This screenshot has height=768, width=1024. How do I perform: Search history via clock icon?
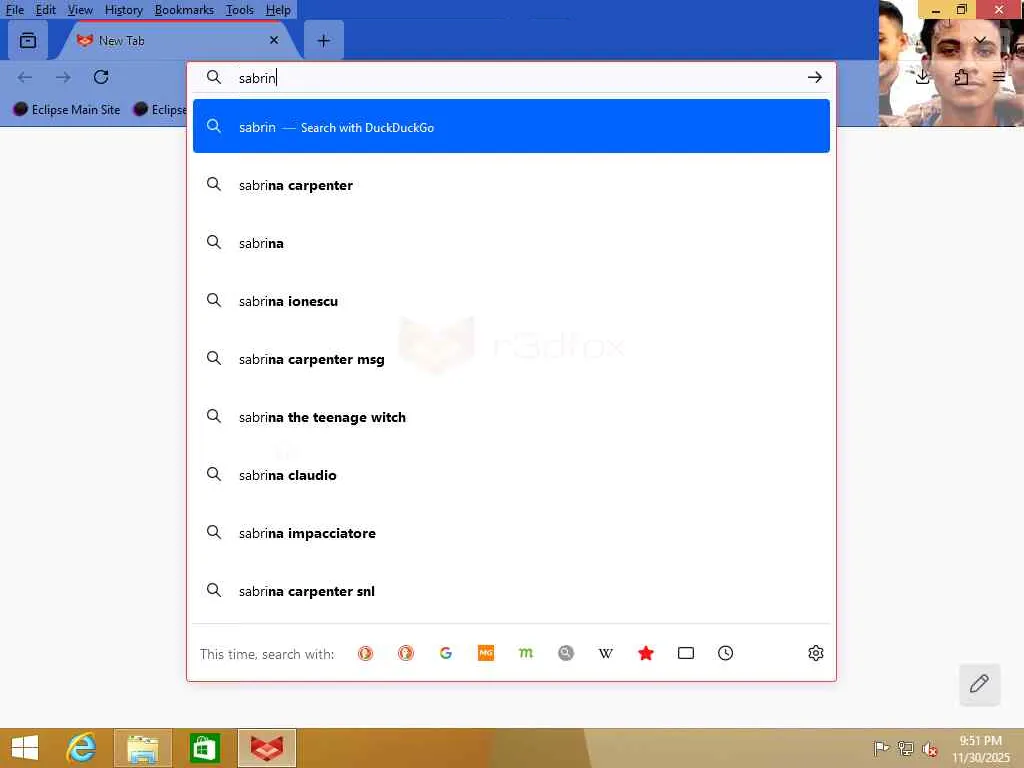[x=726, y=653]
